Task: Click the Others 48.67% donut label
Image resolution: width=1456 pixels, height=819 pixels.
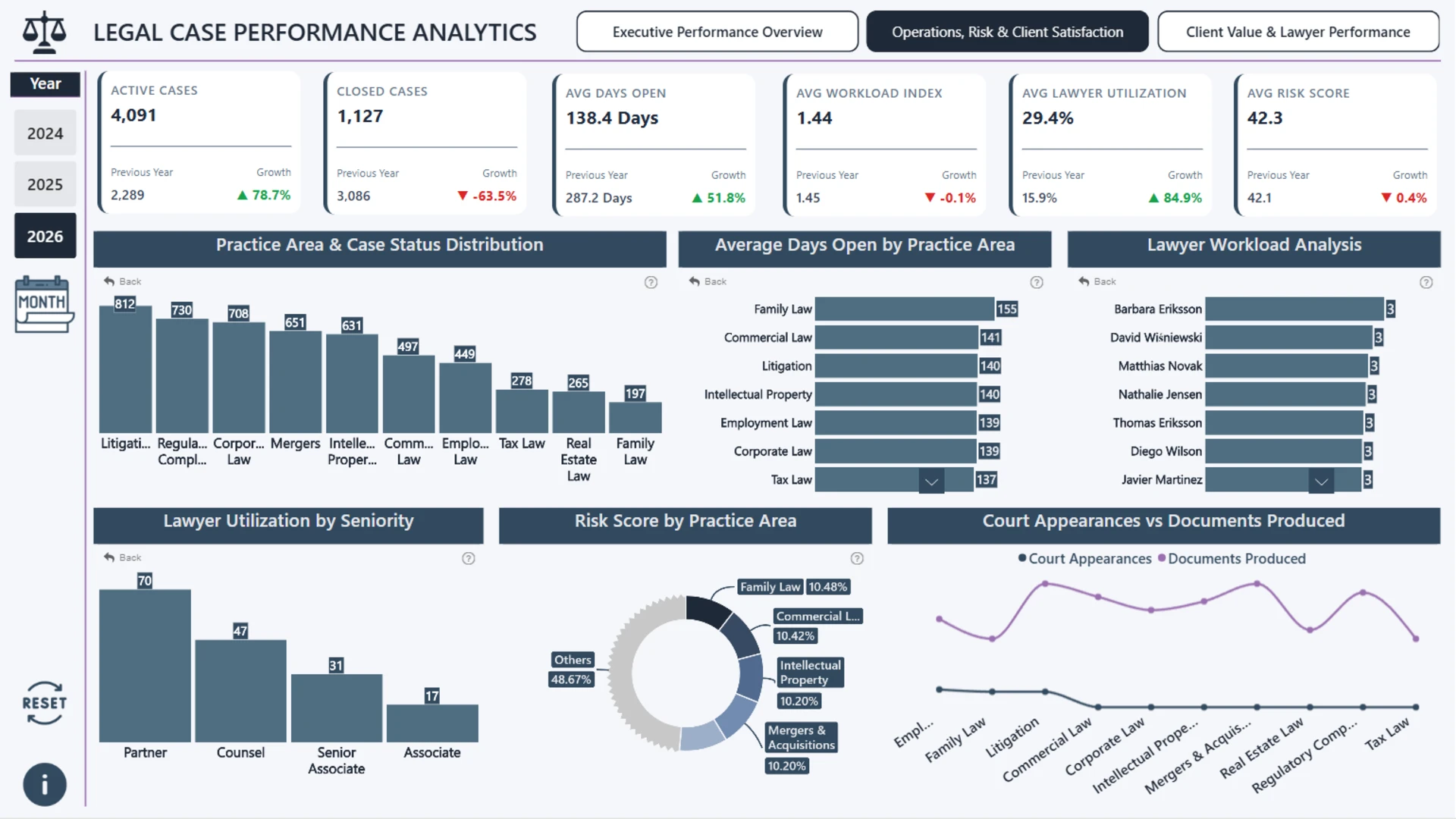Action: tap(572, 670)
